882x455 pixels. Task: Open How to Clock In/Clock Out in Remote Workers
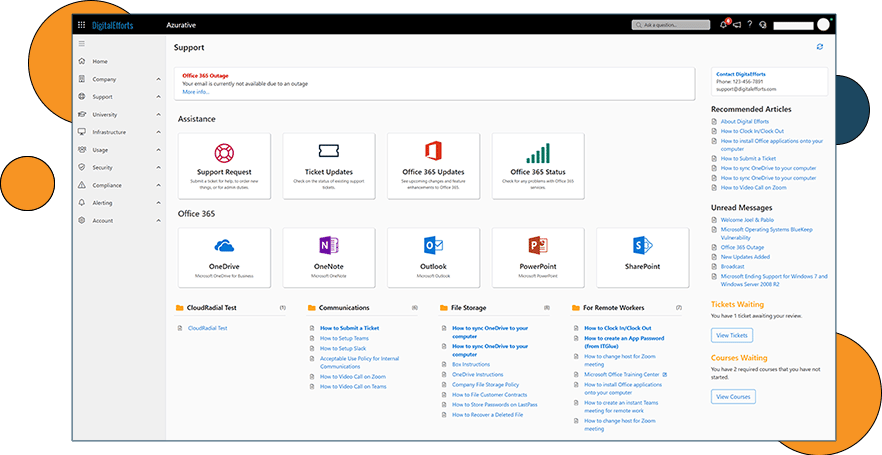pos(618,328)
